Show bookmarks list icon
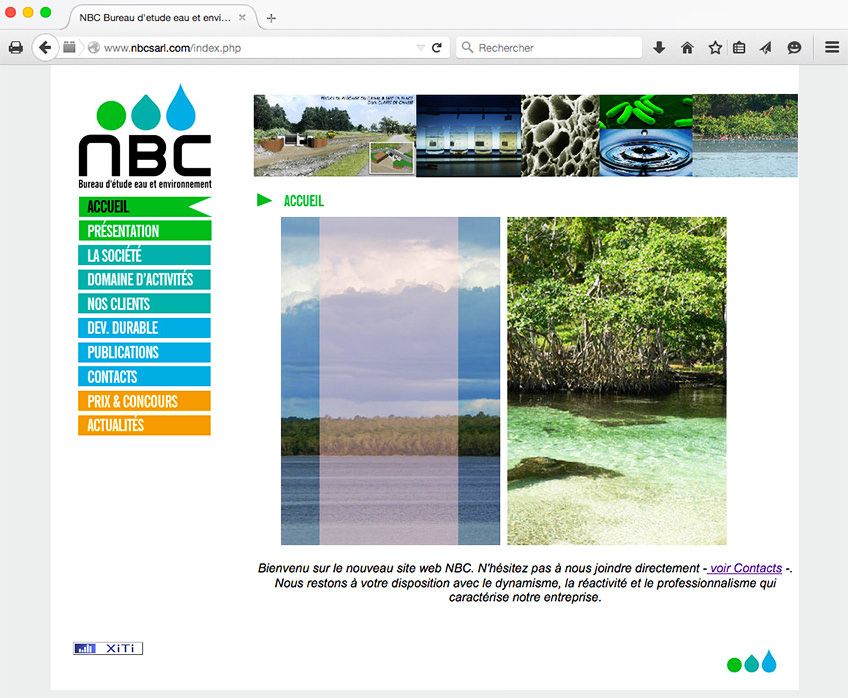The height and width of the screenshot is (698, 848). 739,47
